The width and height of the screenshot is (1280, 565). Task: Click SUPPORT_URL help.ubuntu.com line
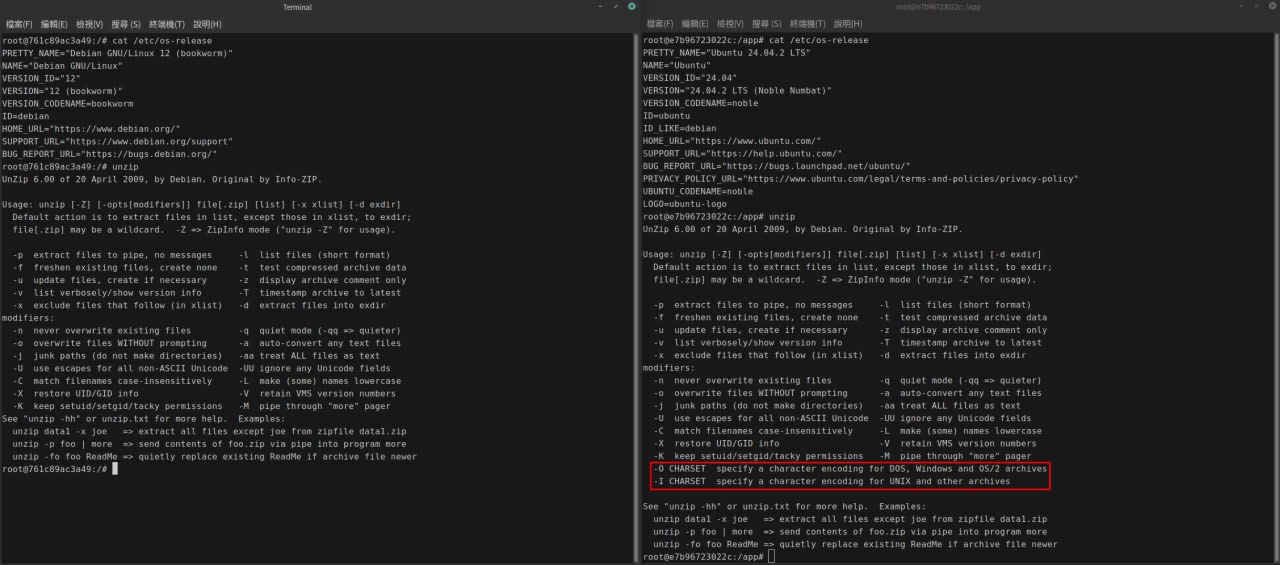tap(743, 154)
